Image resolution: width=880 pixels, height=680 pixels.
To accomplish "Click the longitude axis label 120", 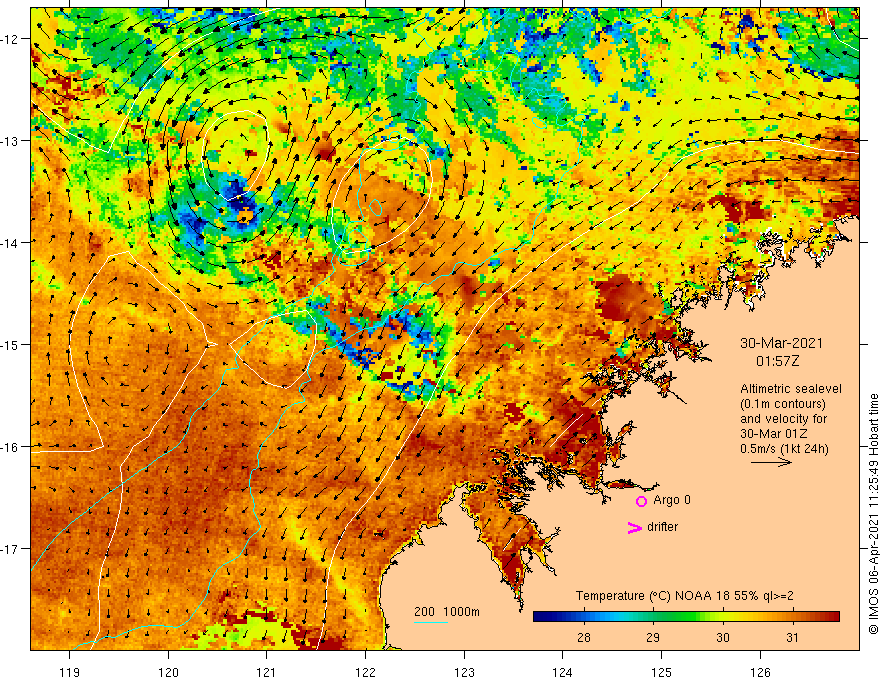I will (x=168, y=672).
